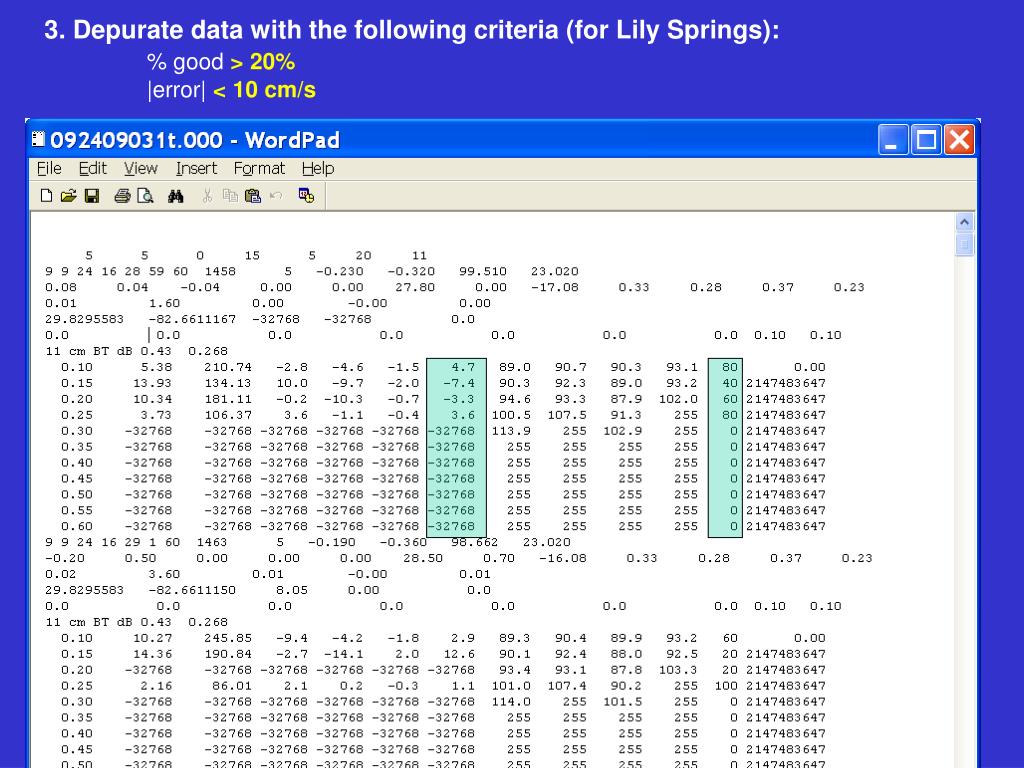Click the first highlighted percent-good 80
The height and width of the screenshot is (768, 1024).
click(x=730, y=367)
